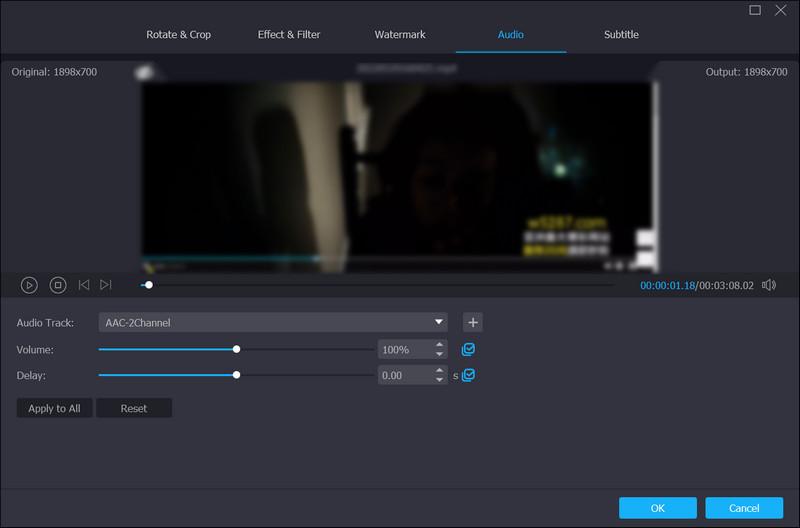
Task: Select the Subtitle tab
Action: (x=621, y=35)
